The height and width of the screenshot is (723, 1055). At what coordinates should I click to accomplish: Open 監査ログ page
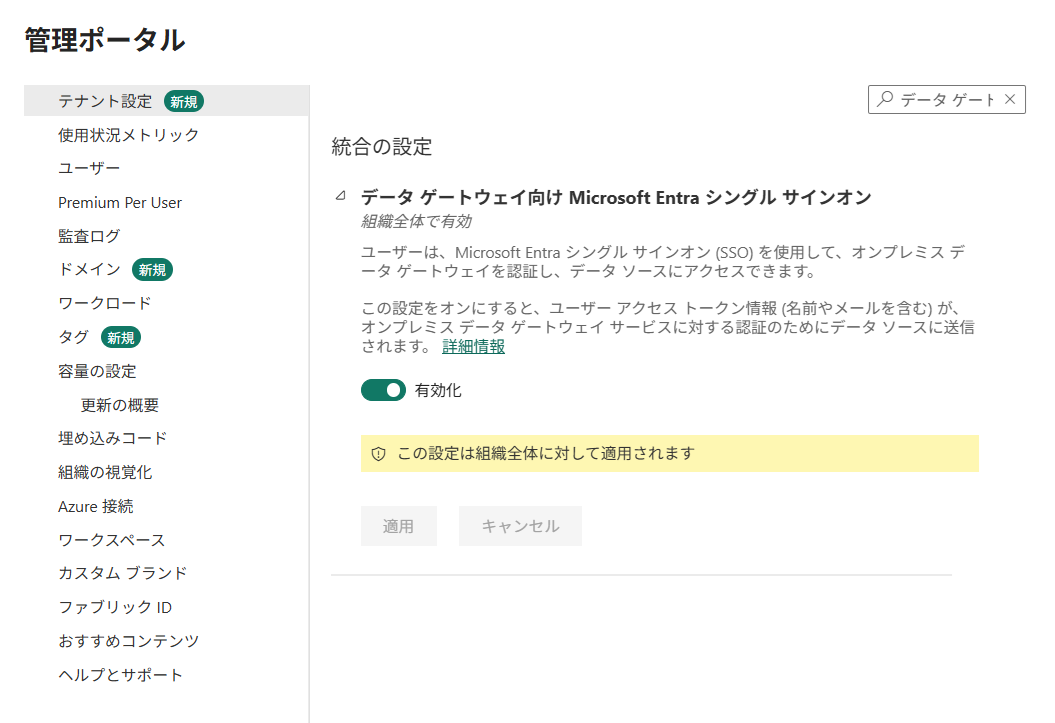coord(89,236)
